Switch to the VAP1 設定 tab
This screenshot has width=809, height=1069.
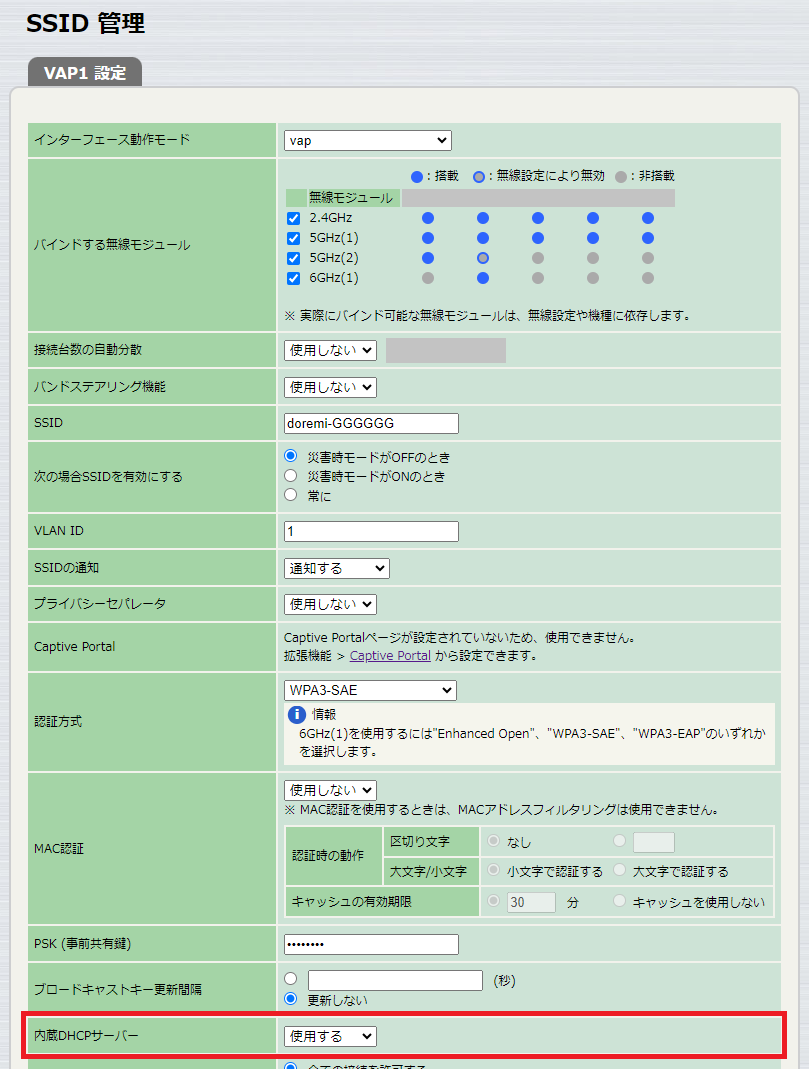tap(85, 72)
